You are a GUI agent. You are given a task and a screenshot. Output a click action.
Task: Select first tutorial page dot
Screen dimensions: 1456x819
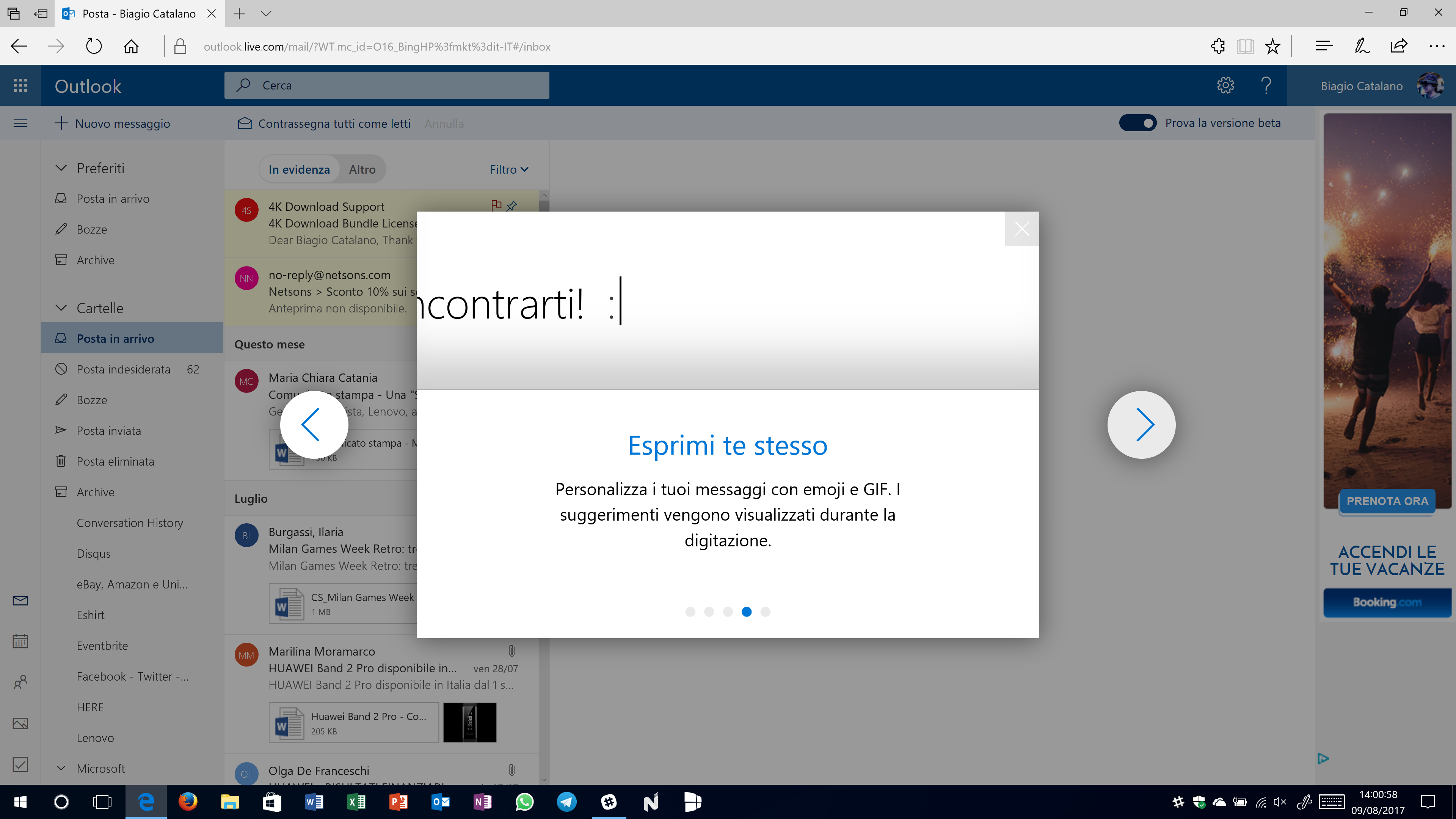tap(690, 612)
